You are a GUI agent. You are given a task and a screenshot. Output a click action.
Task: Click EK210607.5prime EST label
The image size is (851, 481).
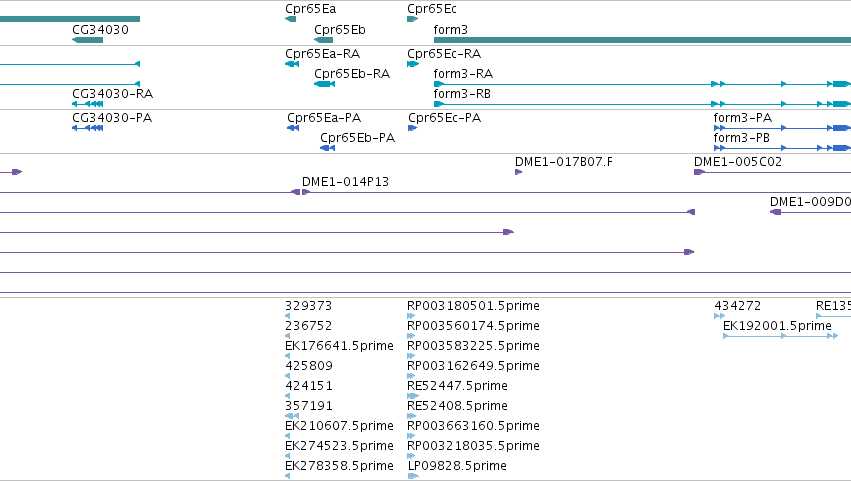click(339, 426)
